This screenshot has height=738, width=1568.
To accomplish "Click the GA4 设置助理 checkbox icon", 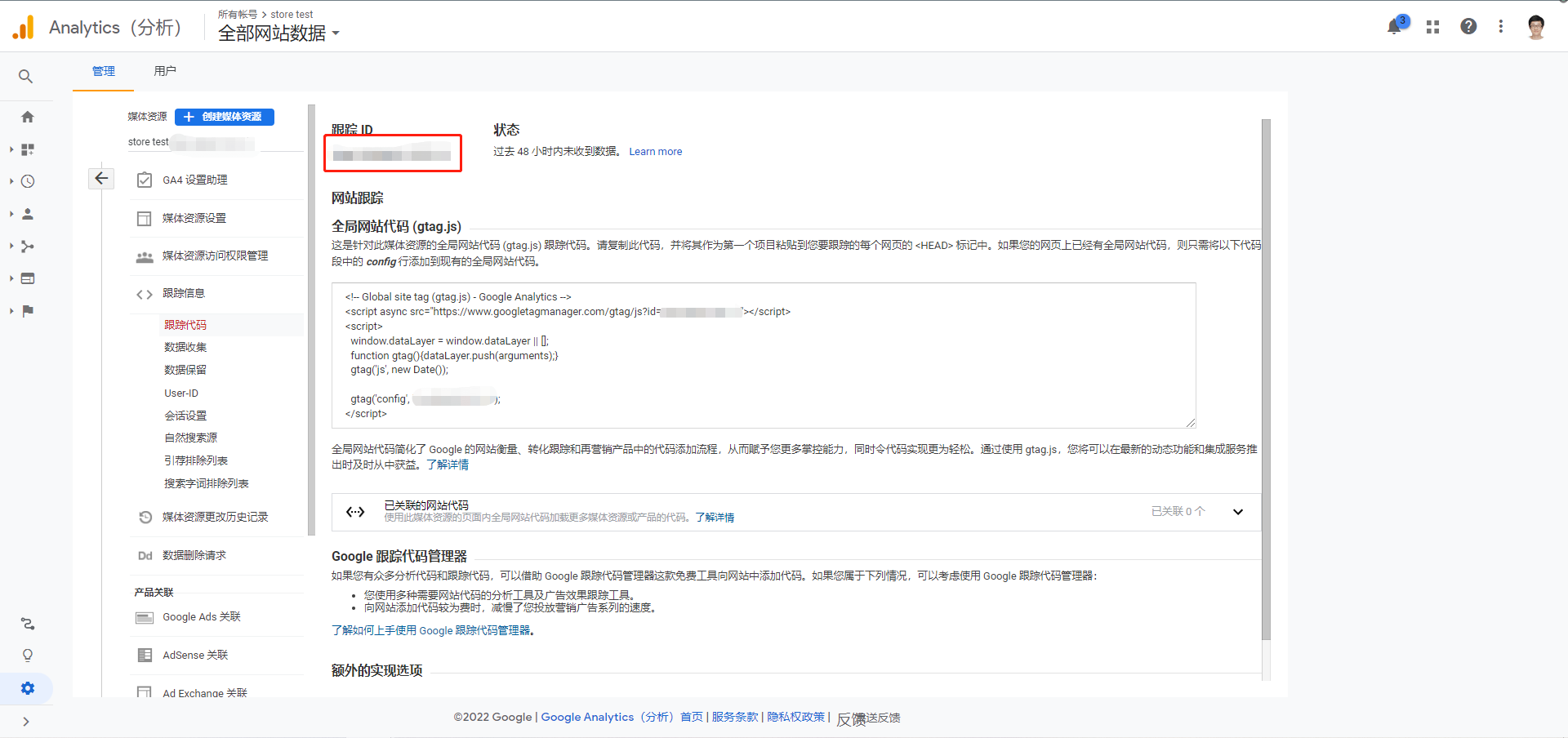I will pos(145,180).
